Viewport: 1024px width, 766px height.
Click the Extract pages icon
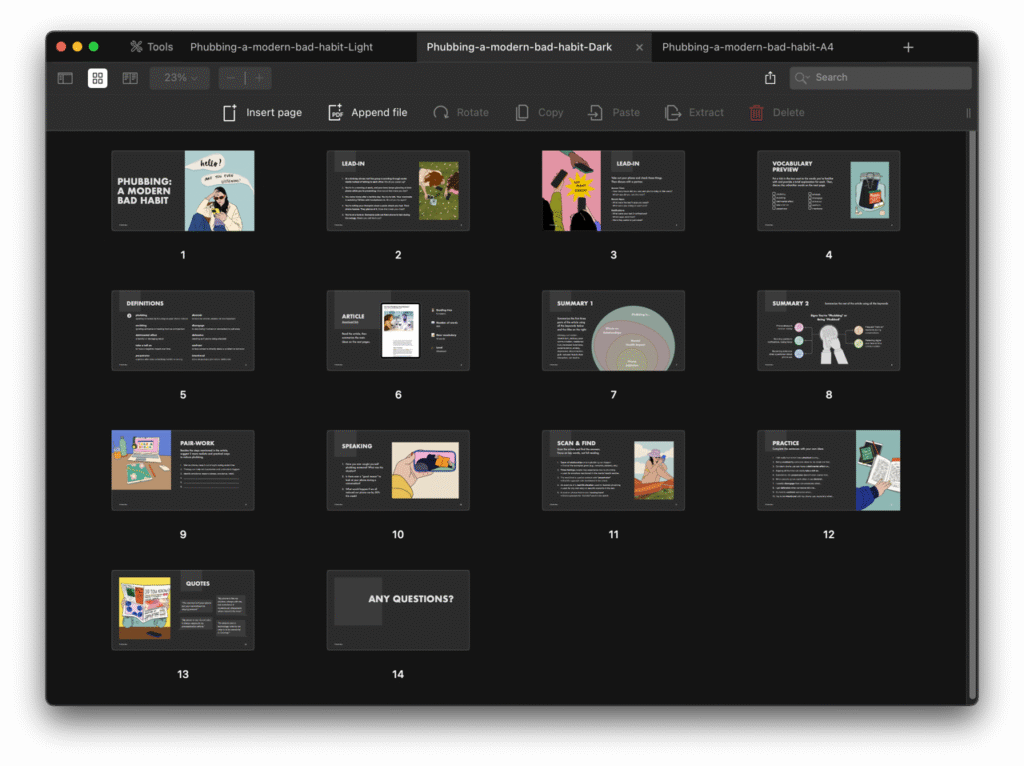(673, 113)
